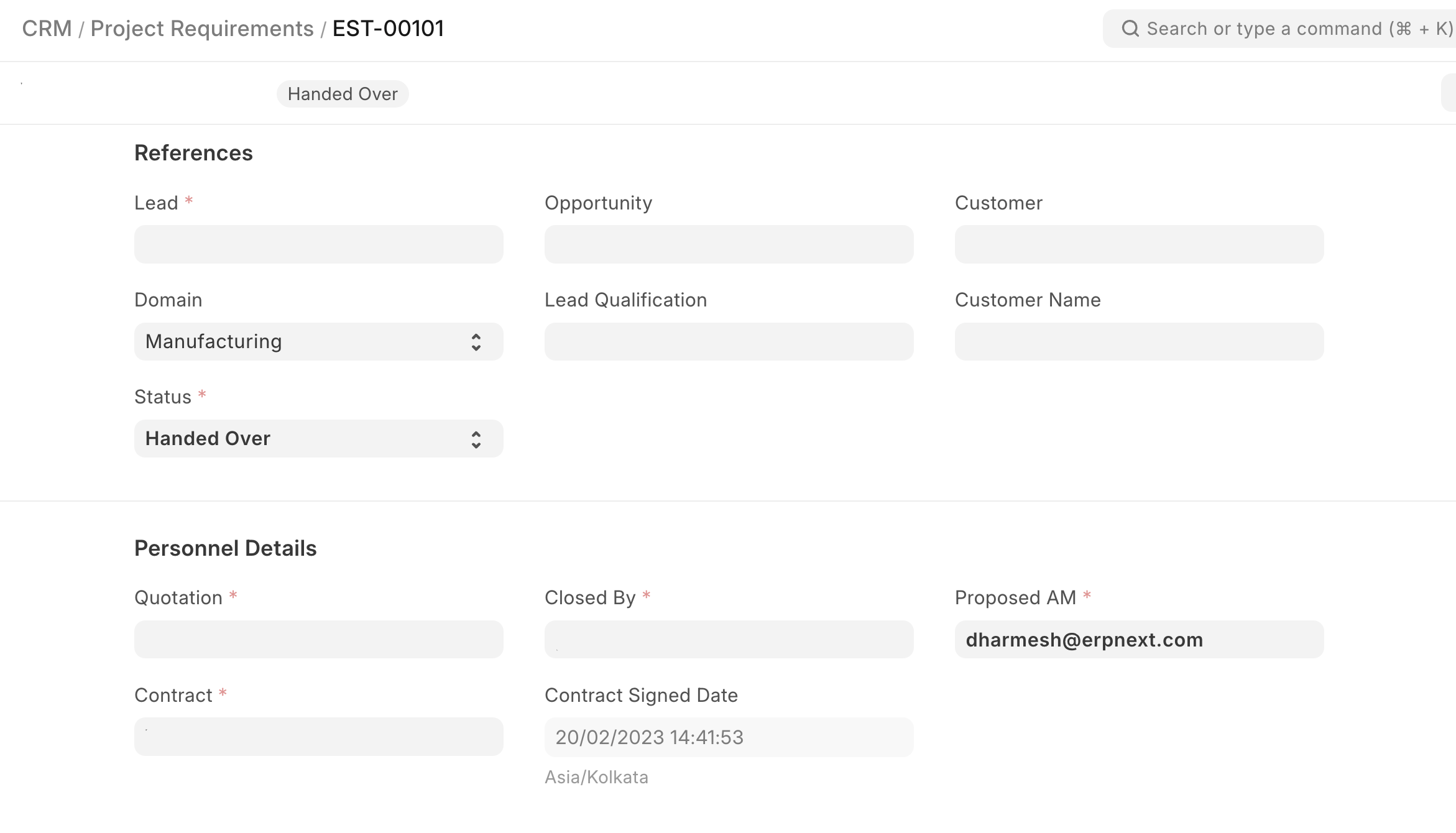This screenshot has height=833, width=1456.
Task: Click the Customer link field
Action: [x=1139, y=244]
